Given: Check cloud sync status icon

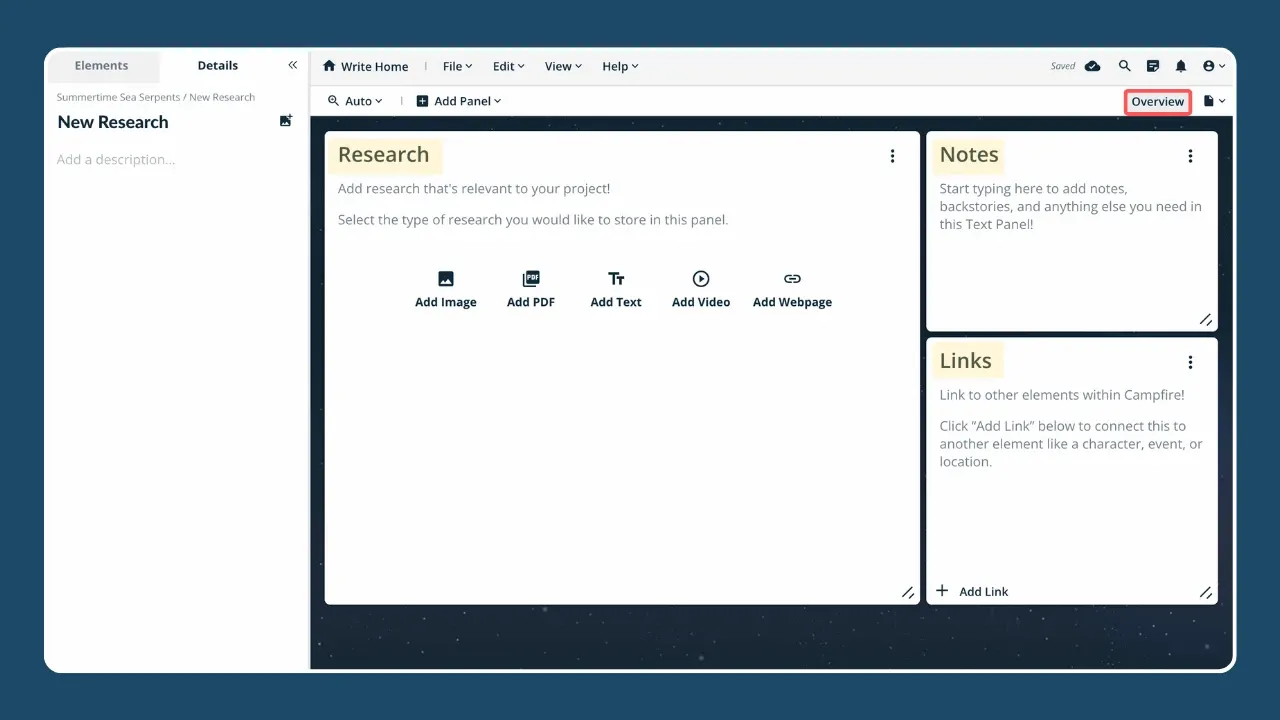Looking at the screenshot, I should (1092, 65).
